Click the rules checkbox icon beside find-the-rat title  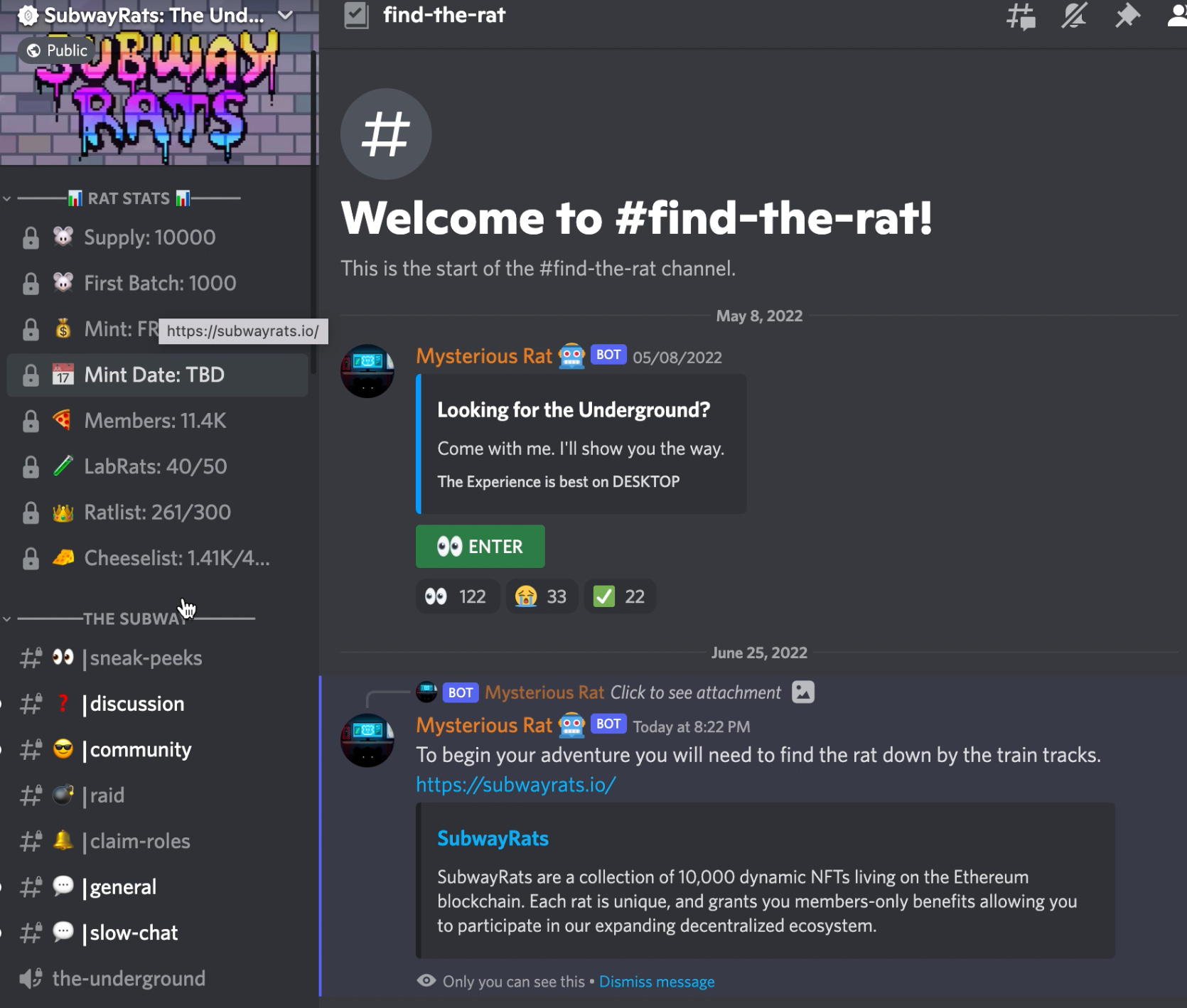[356, 16]
